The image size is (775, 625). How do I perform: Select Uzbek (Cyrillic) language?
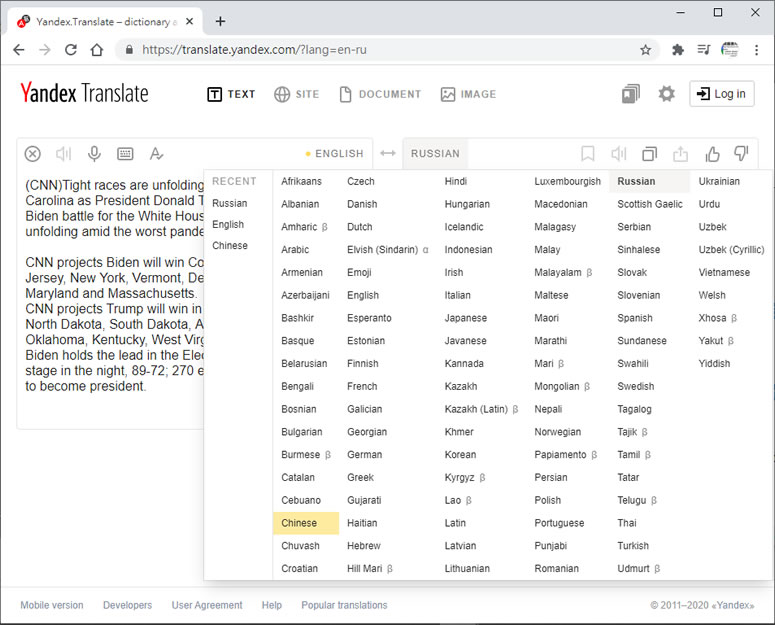[x=732, y=250]
